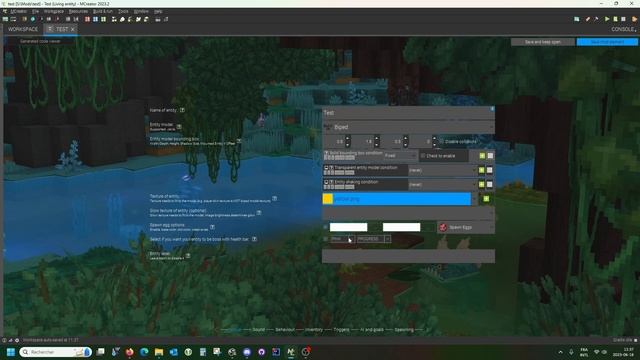Go to the Sound page

(x=258, y=330)
